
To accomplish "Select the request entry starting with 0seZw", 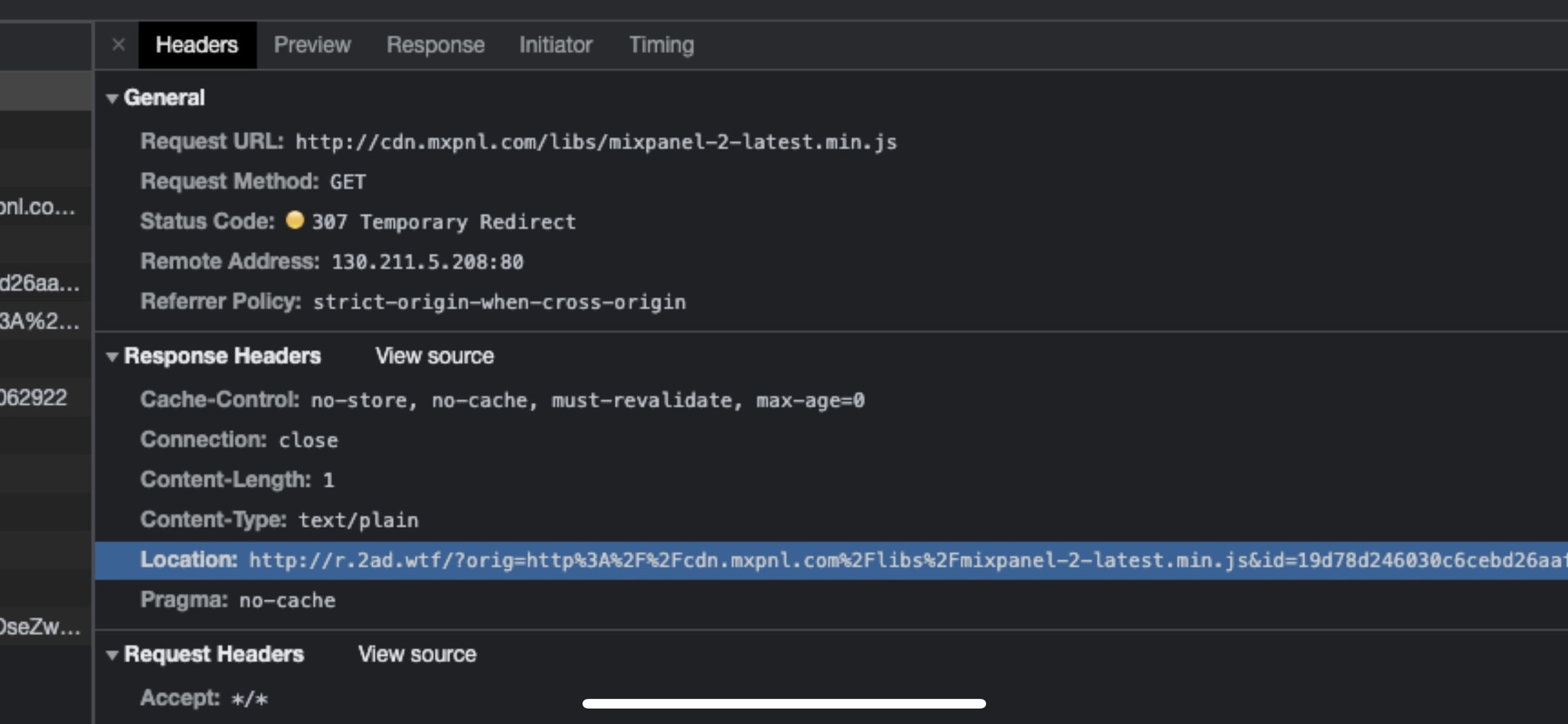I will 40,627.
